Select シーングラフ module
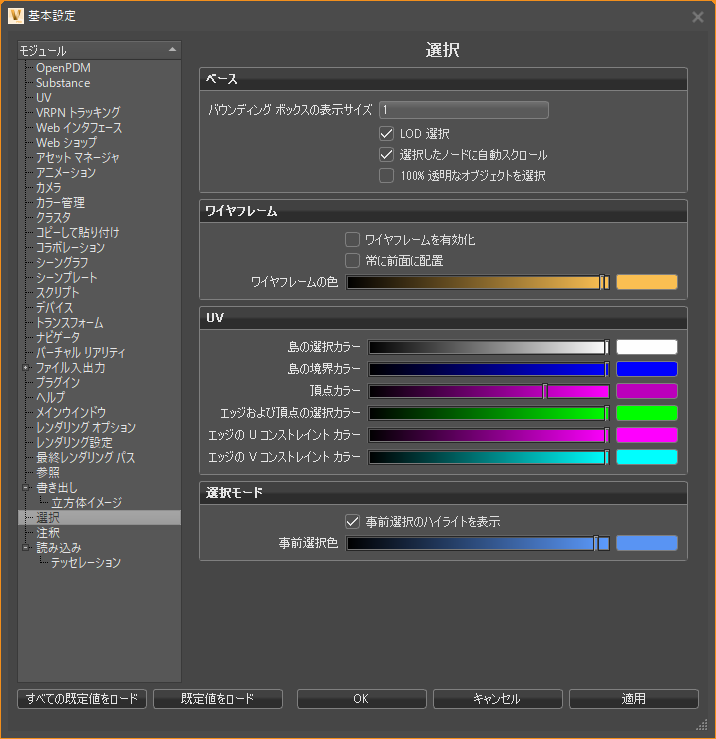This screenshot has width=716, height=739. pyautogui.click(x=62, y=263)
